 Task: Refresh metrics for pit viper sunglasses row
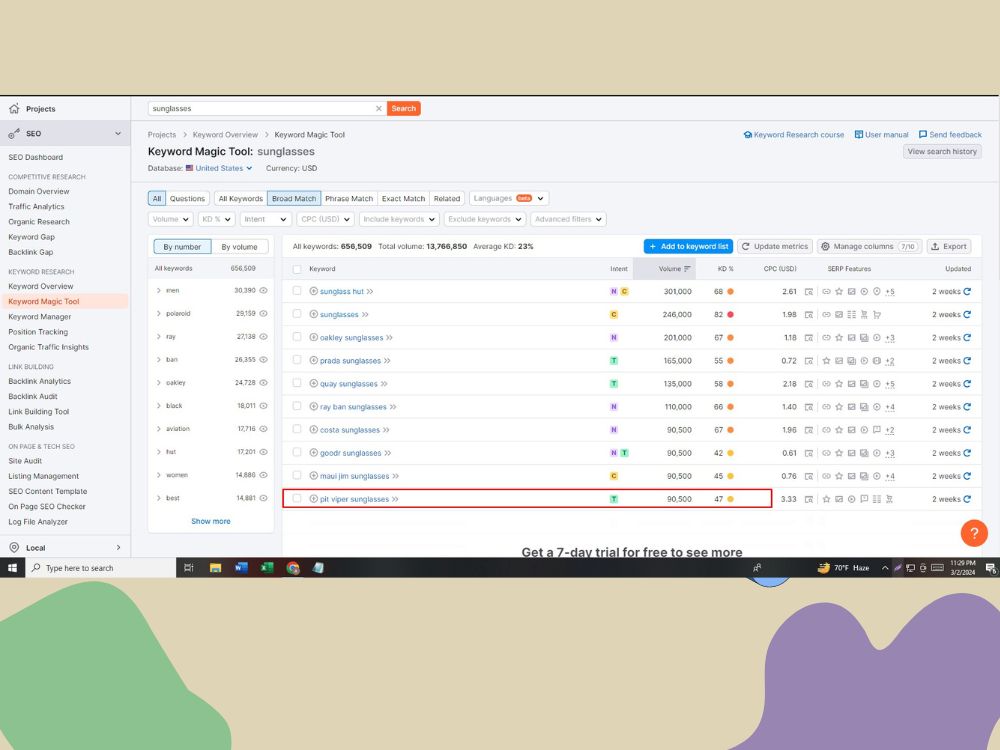[967, 499]
